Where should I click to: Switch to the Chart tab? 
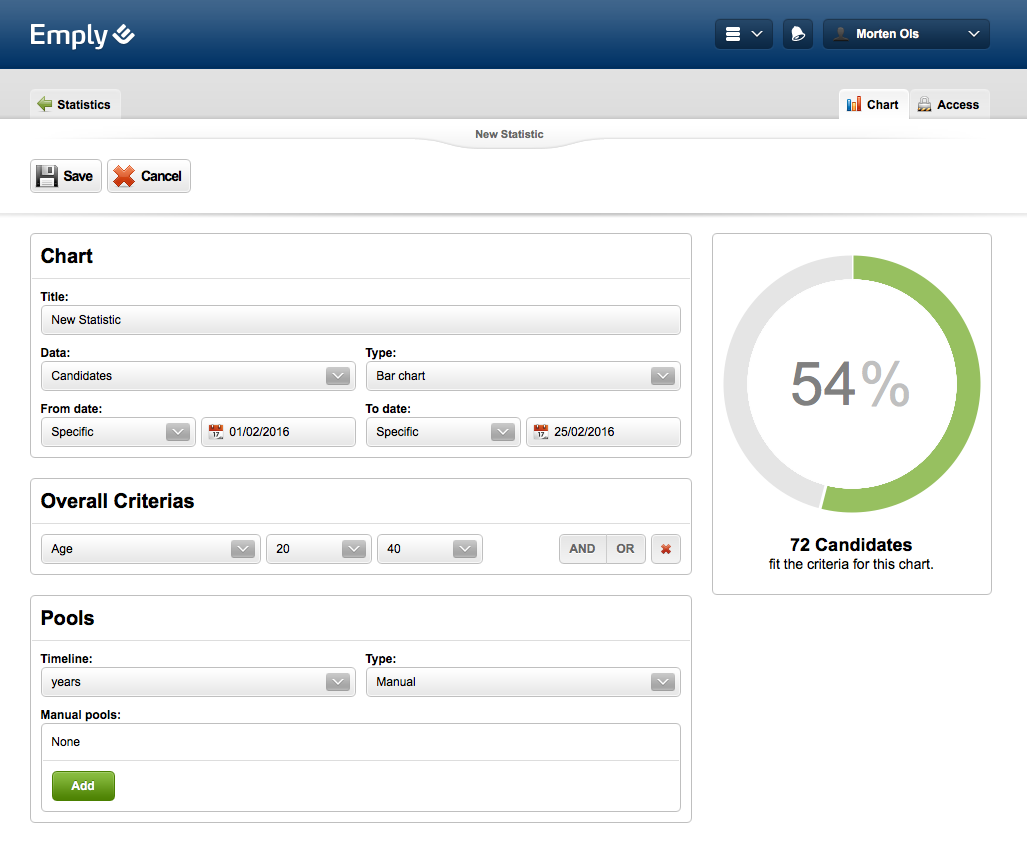(873, 104)
